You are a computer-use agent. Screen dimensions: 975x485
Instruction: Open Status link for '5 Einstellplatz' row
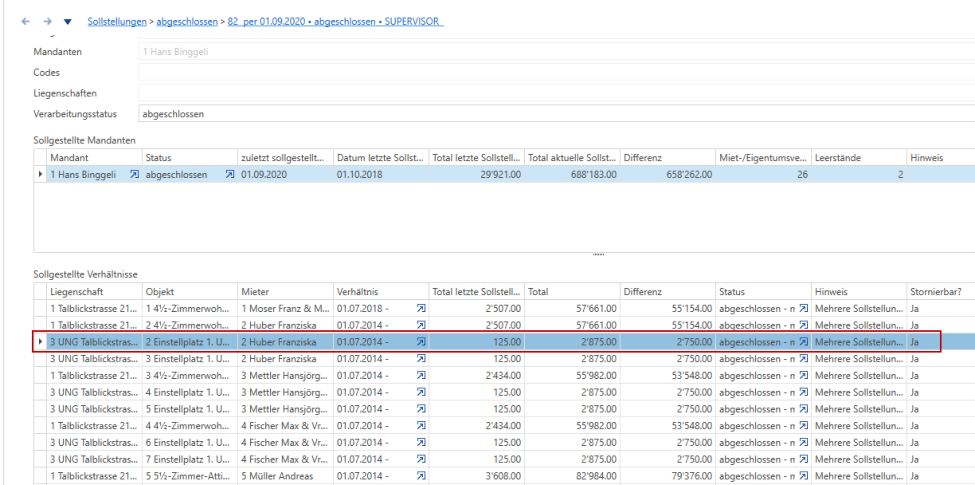[803, 409]
